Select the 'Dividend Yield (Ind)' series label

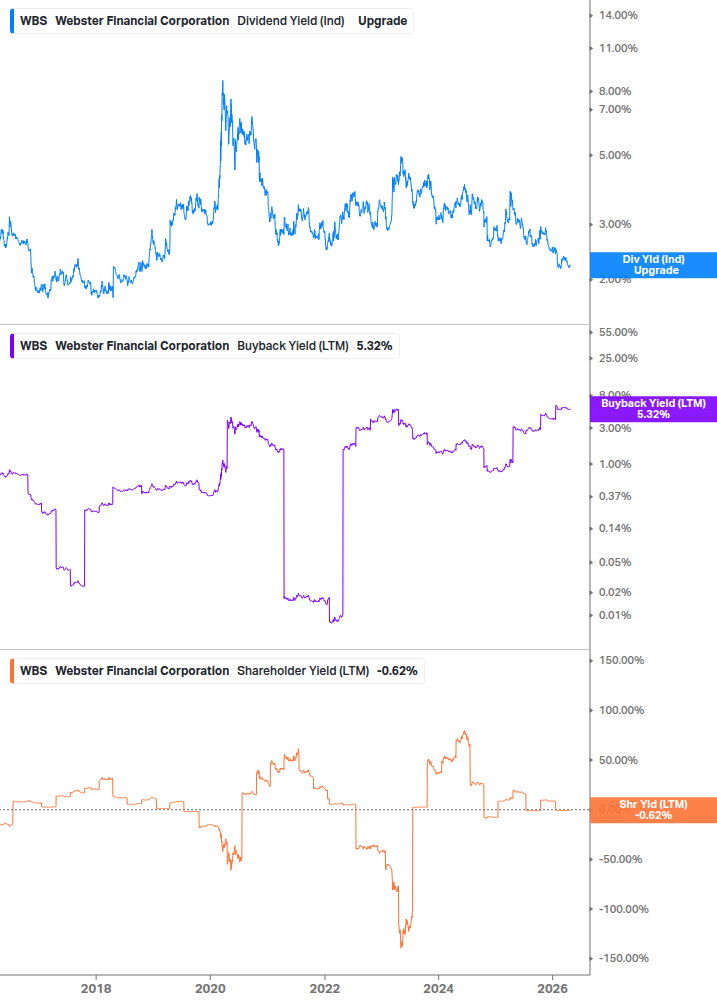[x=293, y=20]
